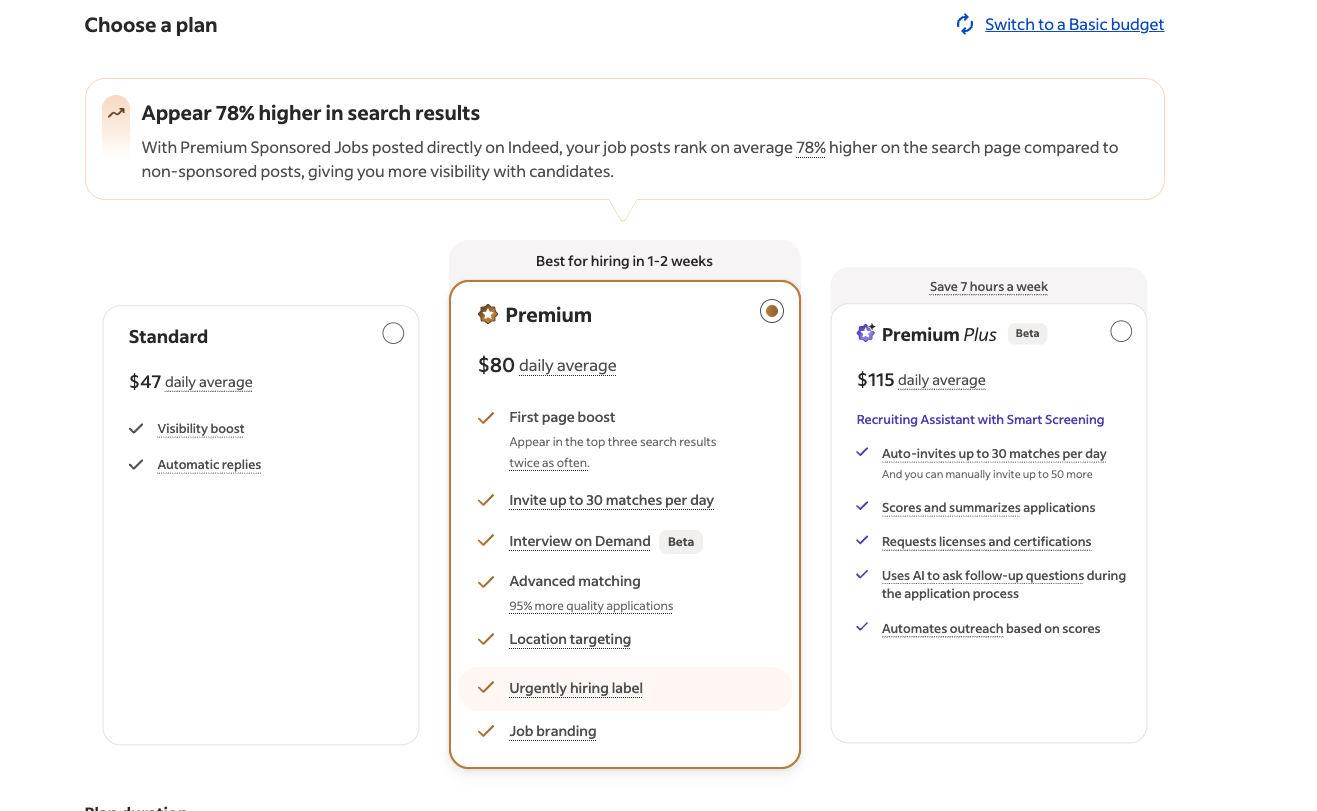Open the Switch to a Basic budget link
Viewport: 1317px width, 811px height.
click(x=1074, y=24)
